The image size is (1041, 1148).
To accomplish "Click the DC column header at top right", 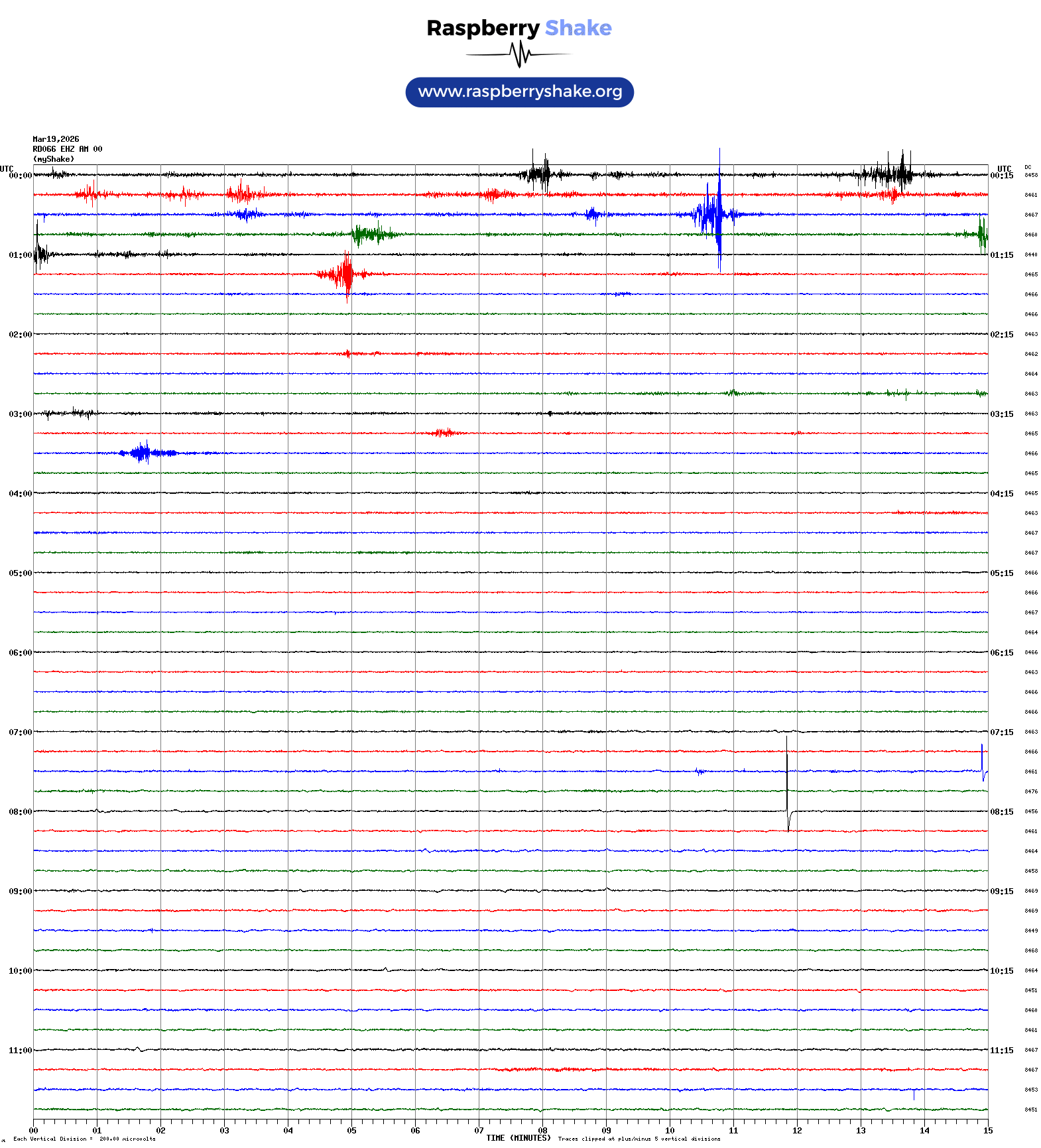I will coord(1028,168).
